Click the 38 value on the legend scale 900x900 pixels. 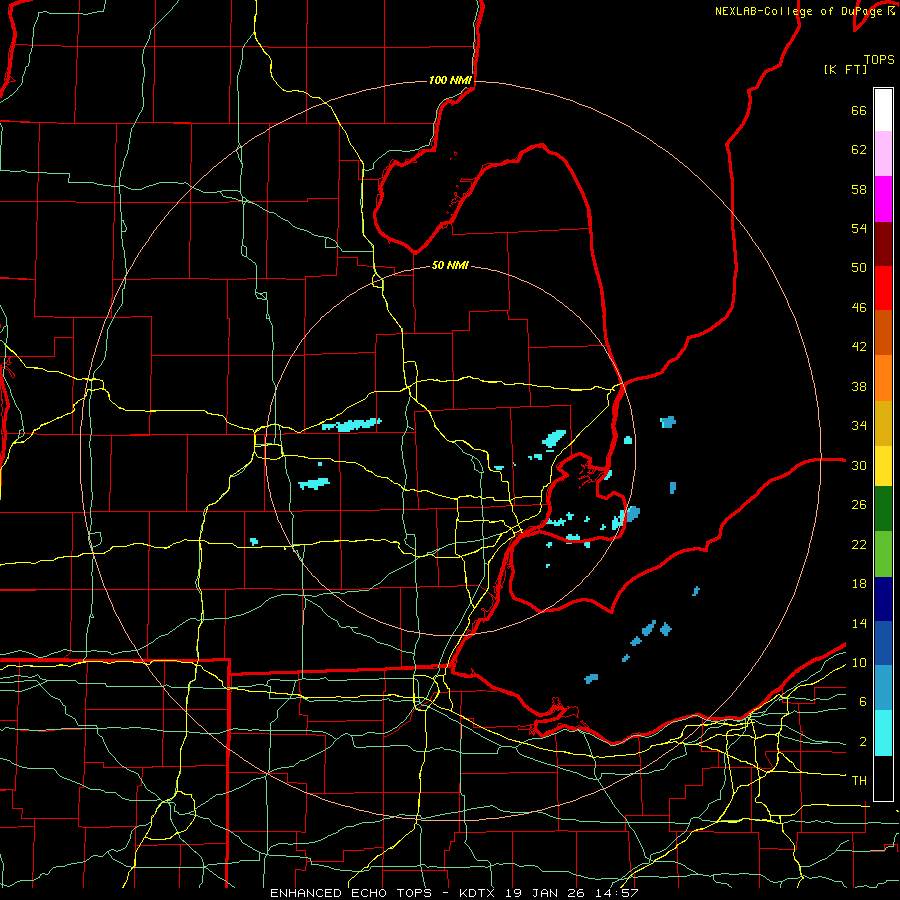point(859,386)
